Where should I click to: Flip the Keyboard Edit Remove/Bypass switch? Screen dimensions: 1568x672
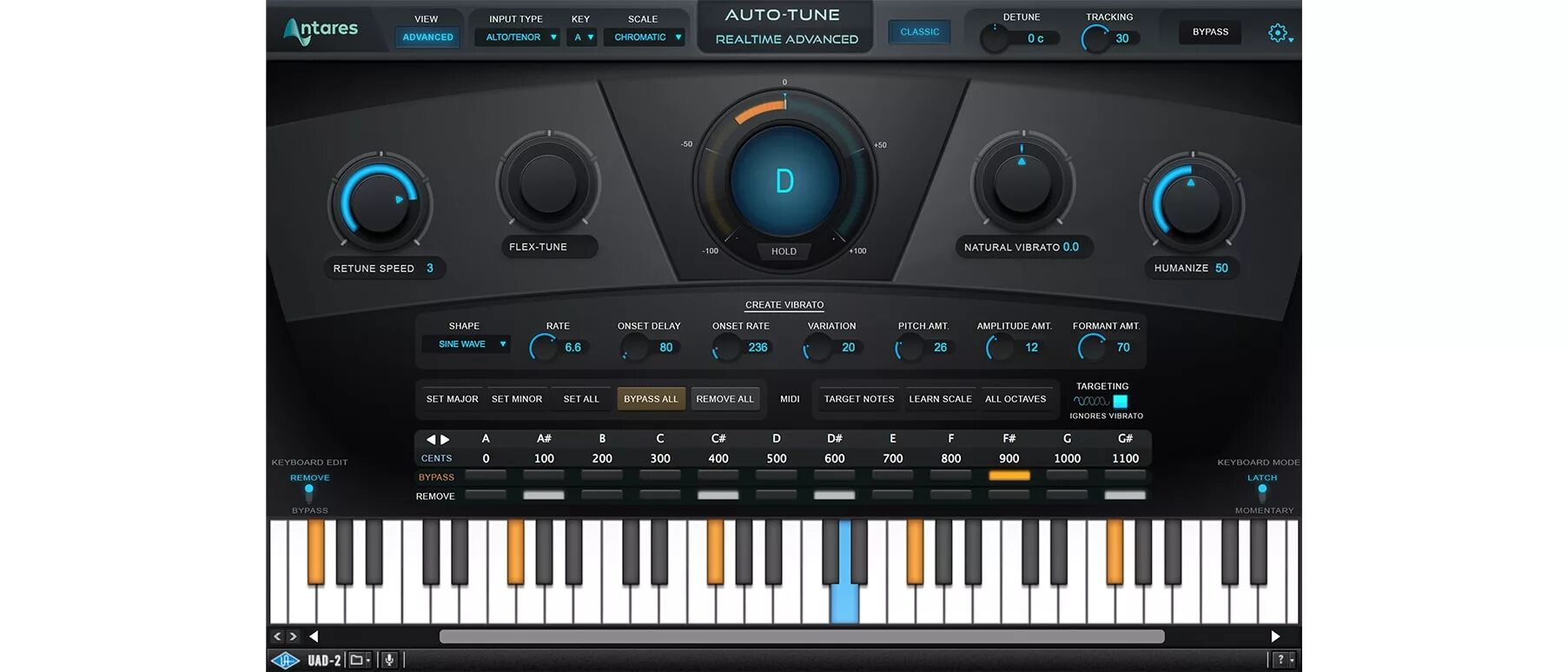[309, 493]
